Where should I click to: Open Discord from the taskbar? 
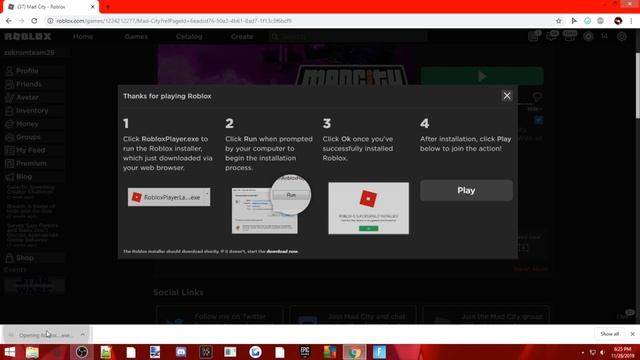181,352
